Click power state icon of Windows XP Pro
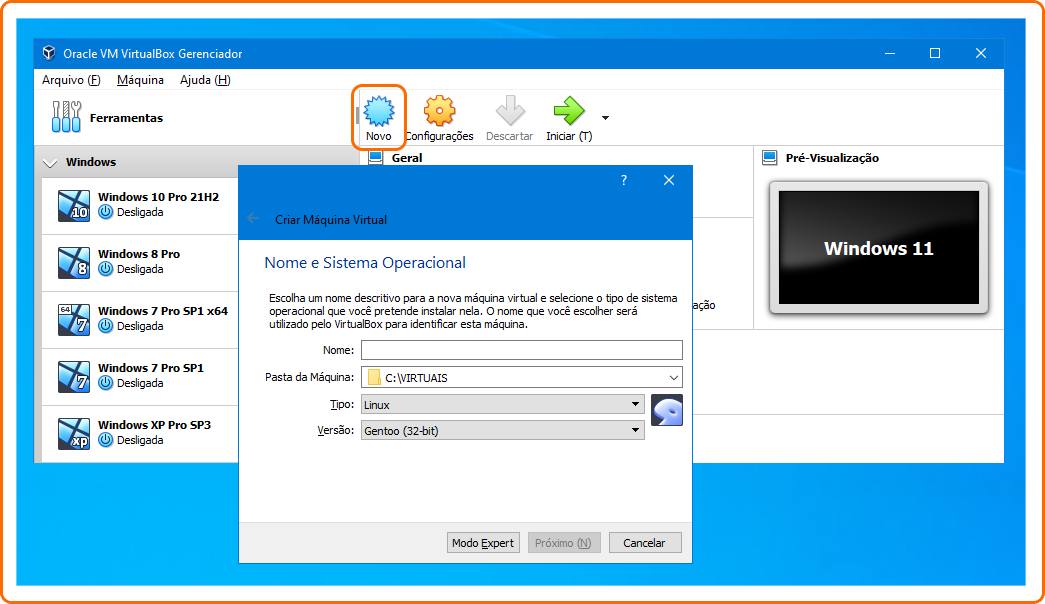This screenshot has height=604, width=1045. click(105, 440)
